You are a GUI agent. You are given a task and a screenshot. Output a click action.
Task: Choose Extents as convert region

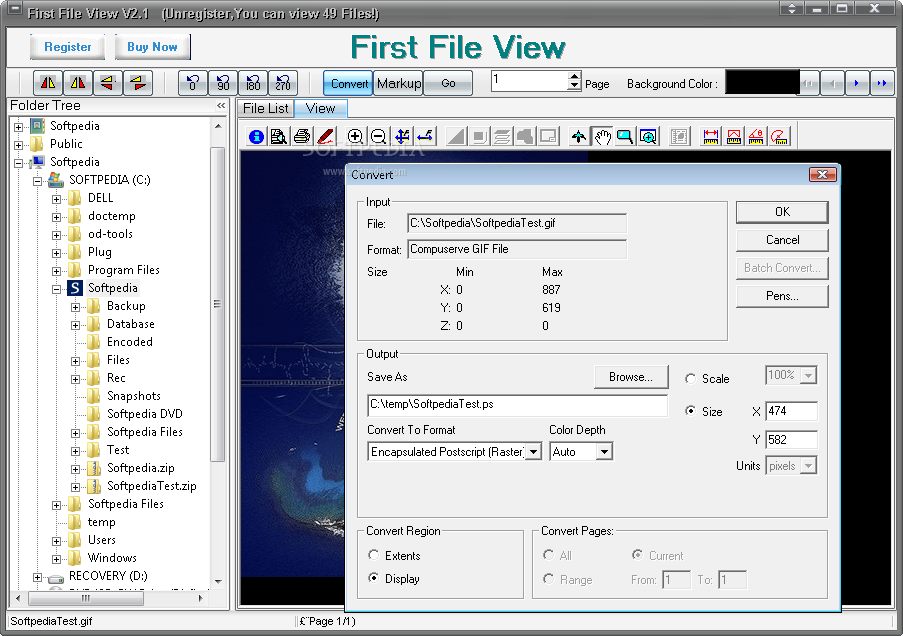(374, 555)
